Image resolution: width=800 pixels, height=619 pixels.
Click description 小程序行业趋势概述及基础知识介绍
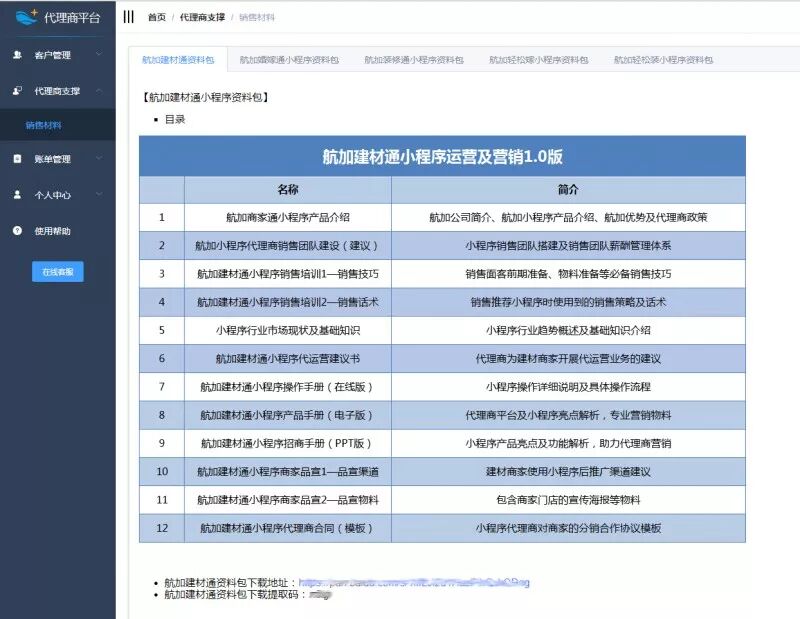point(568,330)
